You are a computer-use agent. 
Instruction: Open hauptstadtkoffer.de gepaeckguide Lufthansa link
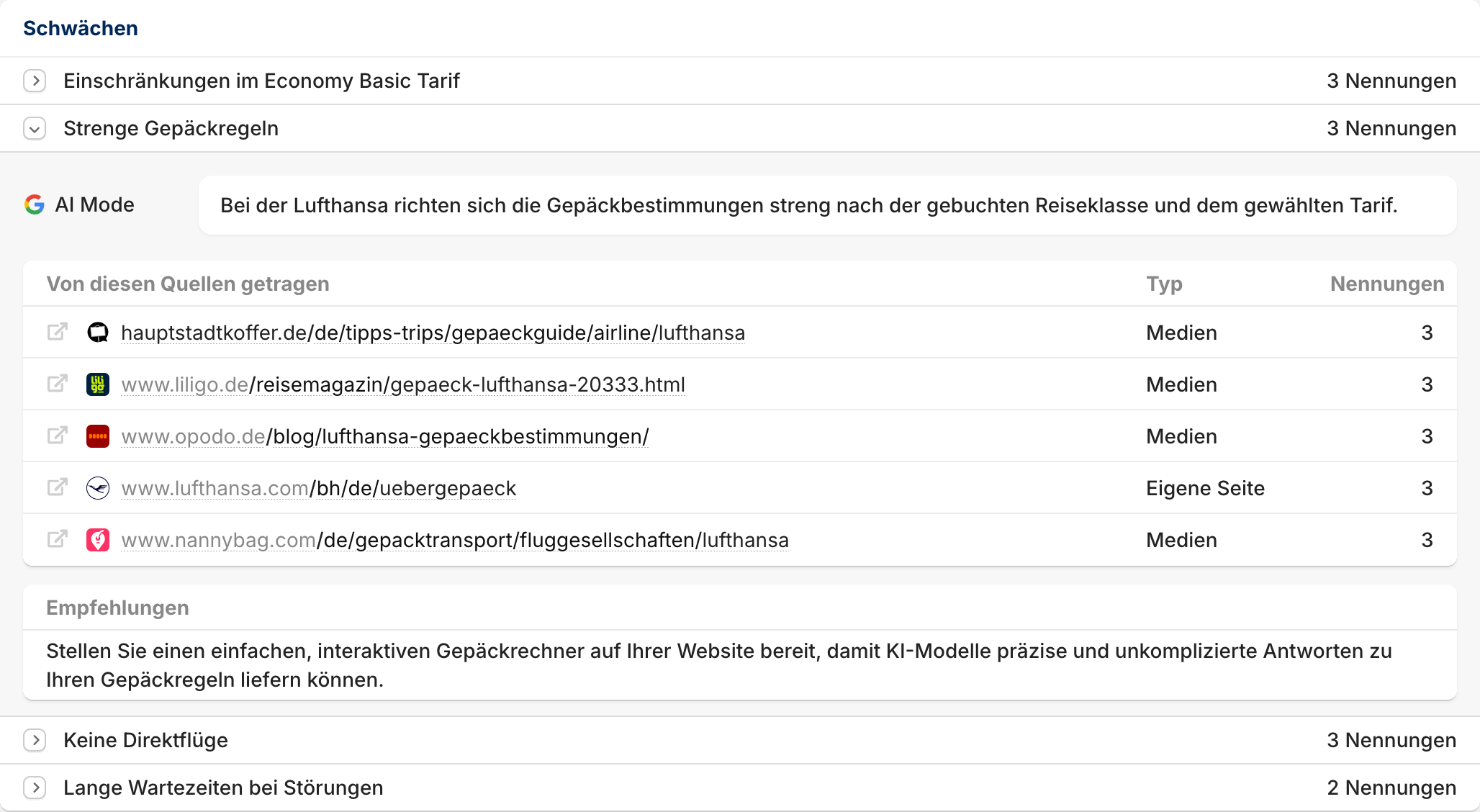[x=433, y=333]
